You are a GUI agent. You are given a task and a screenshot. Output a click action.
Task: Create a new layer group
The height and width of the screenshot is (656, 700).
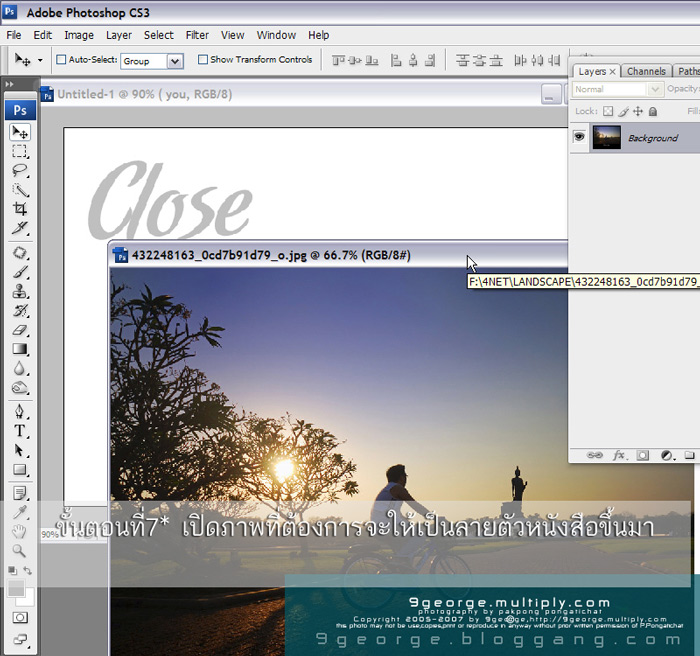[x=690, y=455]
